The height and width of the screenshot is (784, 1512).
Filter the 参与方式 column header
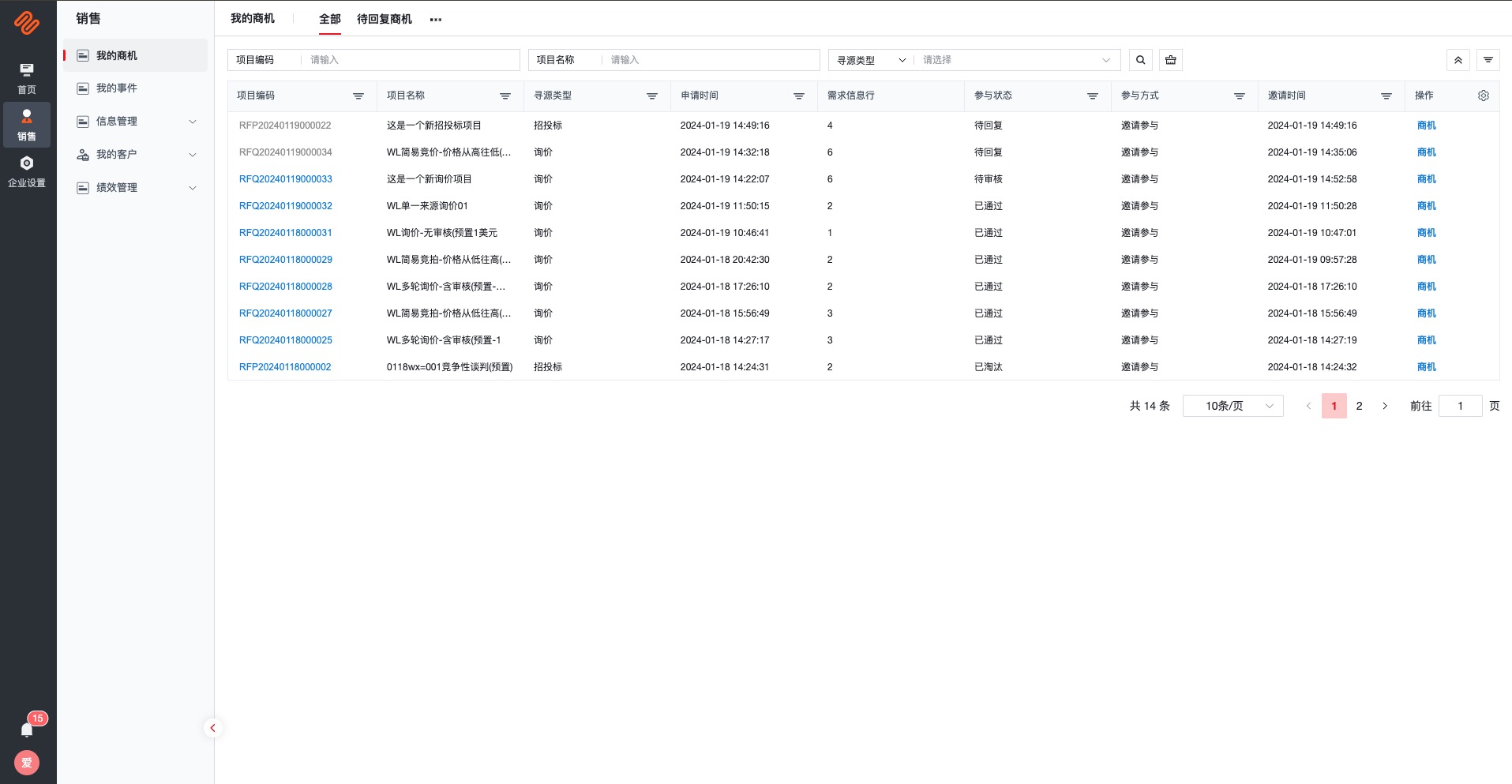pyautogui.click(x=1240, y=96)
